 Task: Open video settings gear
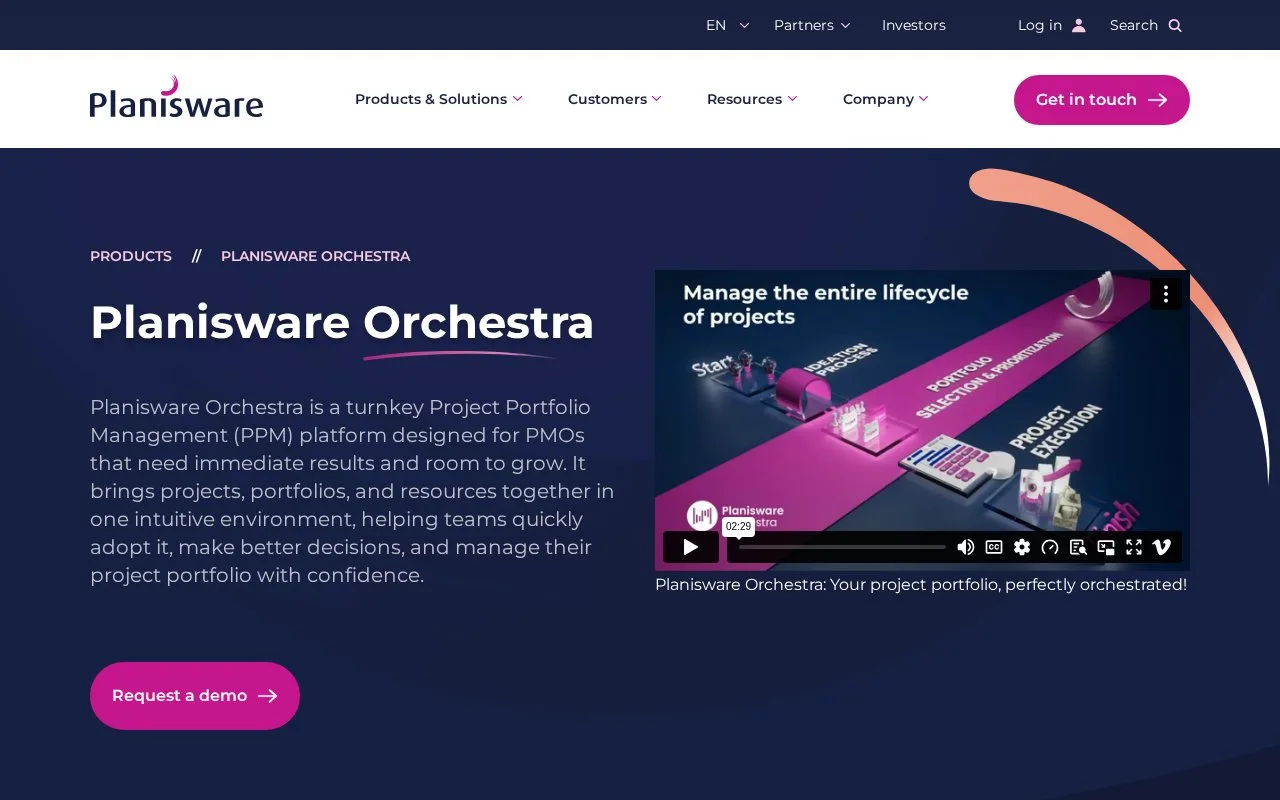(x=1022, y=547)
